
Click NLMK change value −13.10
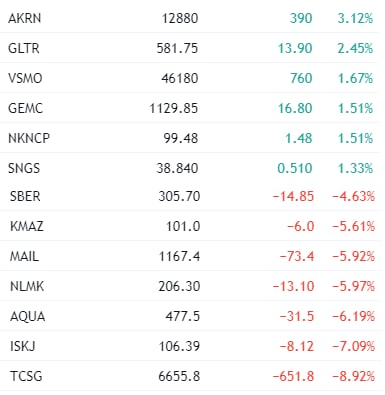(293, 286)
